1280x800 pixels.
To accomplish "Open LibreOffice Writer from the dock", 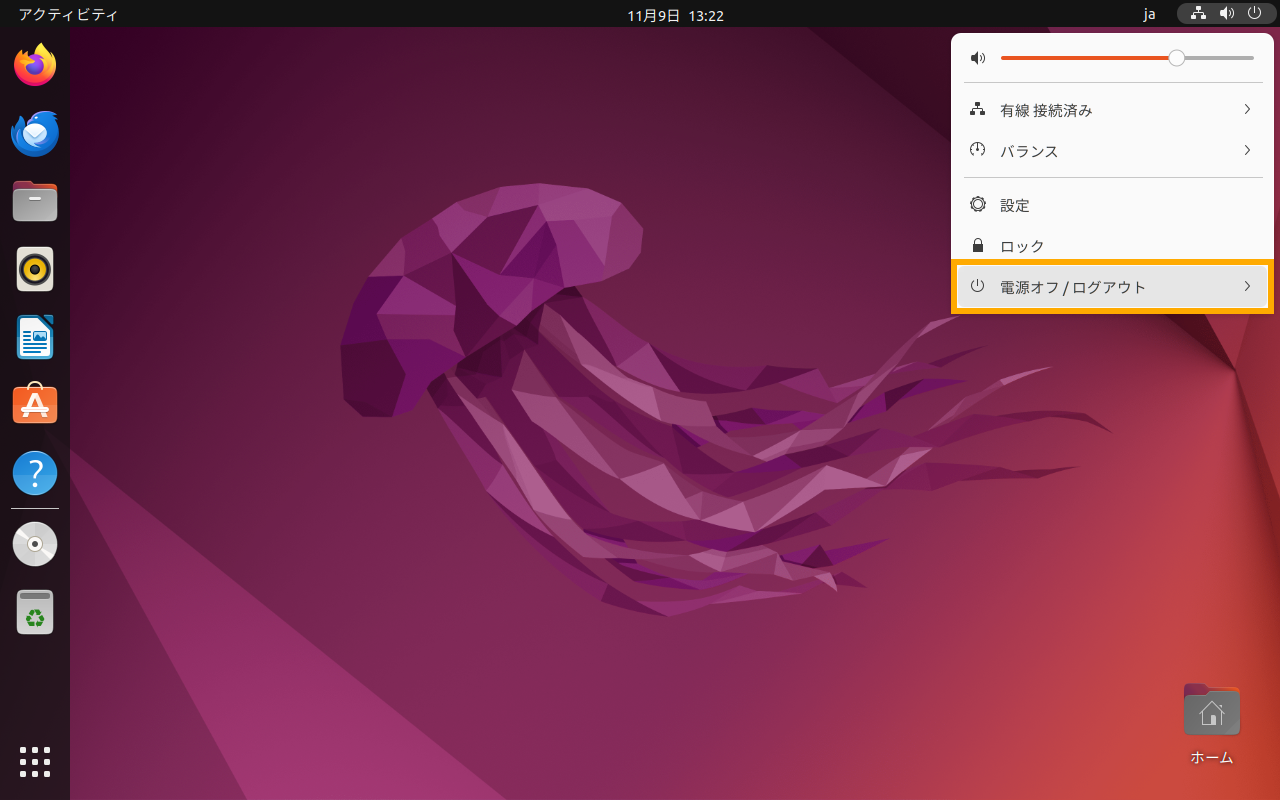I will point(35,337).
